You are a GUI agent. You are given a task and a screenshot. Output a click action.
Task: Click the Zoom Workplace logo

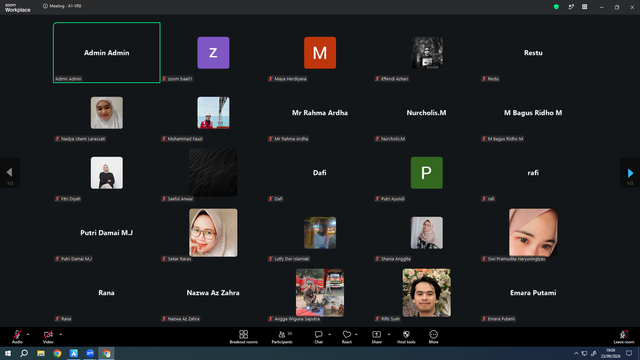pyautogui.click(x=18, y=7)
